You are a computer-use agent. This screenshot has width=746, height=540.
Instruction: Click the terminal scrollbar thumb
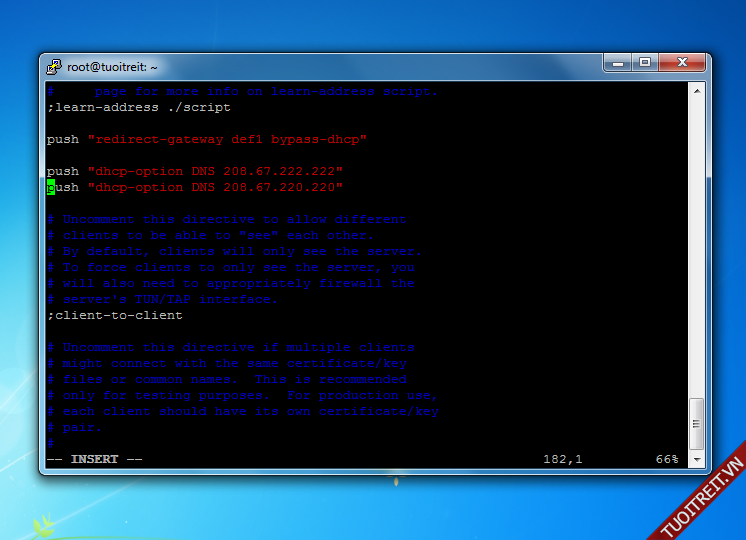tap(697, 424)
